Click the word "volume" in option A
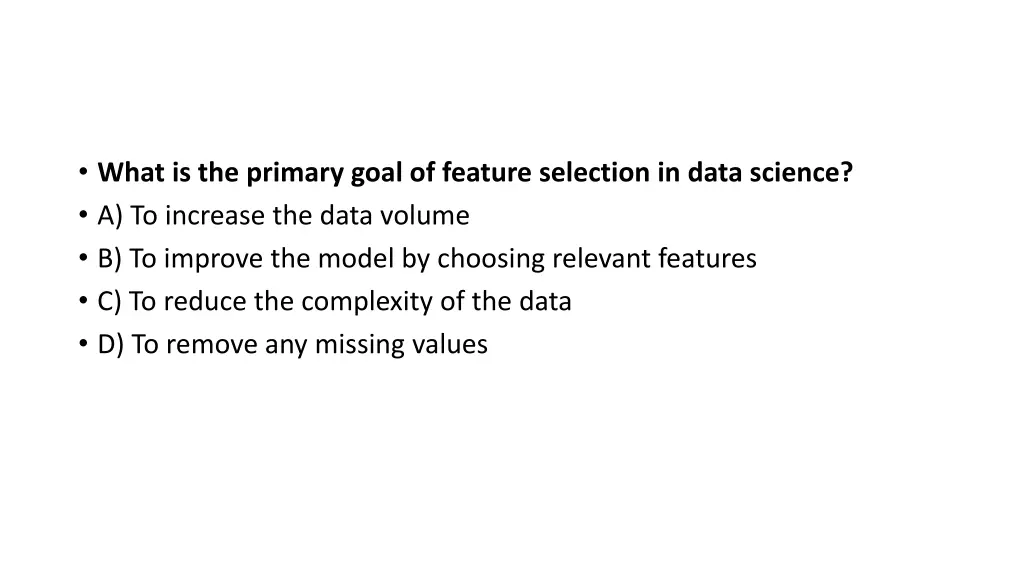This screenshot has height=576, width=1024. tap(427, 216)
